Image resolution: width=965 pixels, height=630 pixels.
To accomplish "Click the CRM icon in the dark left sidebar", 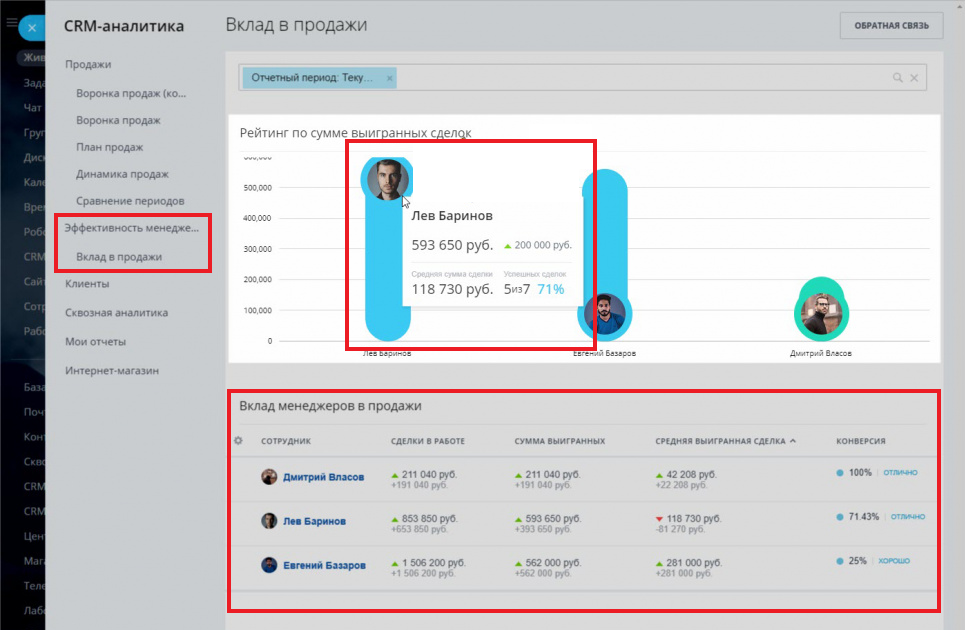I will pyautogui.click(x=30, y=256).
